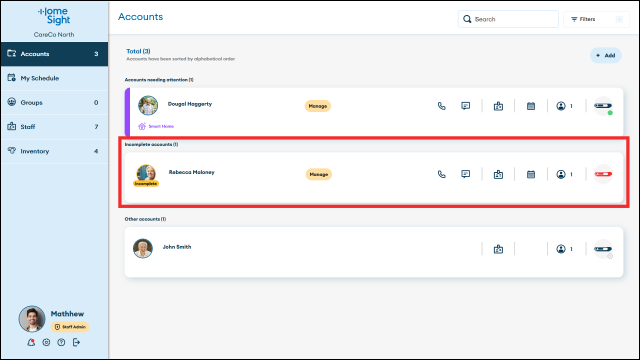Click Rebecca Maloney's red device icon
This screenshot has width=640, height=360.
point(603,174)
